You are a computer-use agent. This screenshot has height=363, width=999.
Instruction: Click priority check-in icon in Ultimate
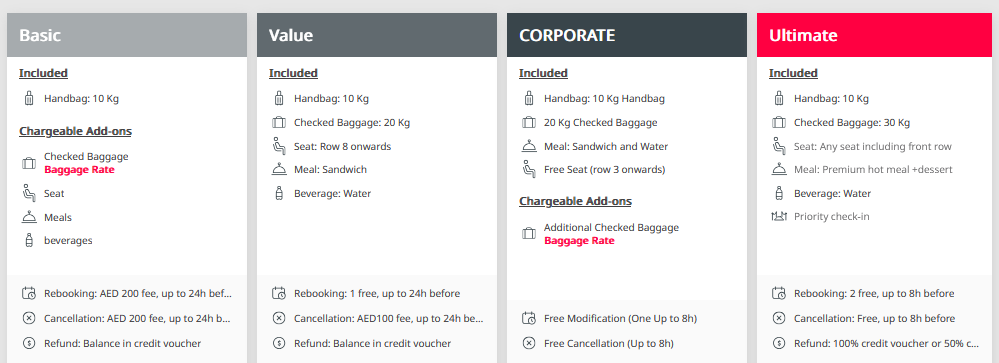pyautogui.click(x=779, y=217)
